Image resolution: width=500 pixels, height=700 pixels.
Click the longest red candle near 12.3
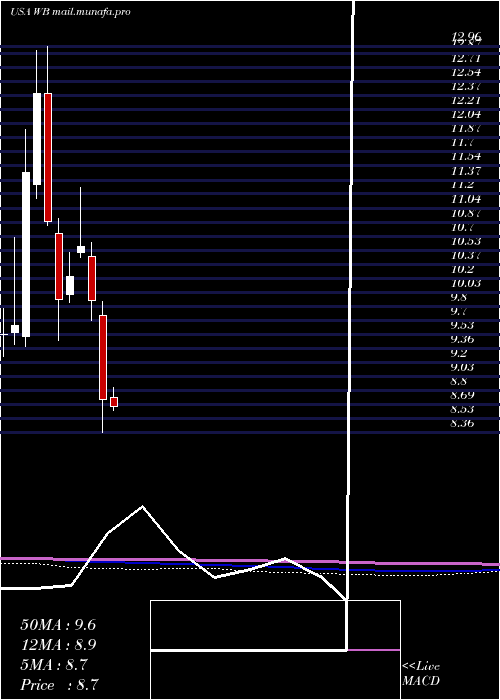(48, 157)
